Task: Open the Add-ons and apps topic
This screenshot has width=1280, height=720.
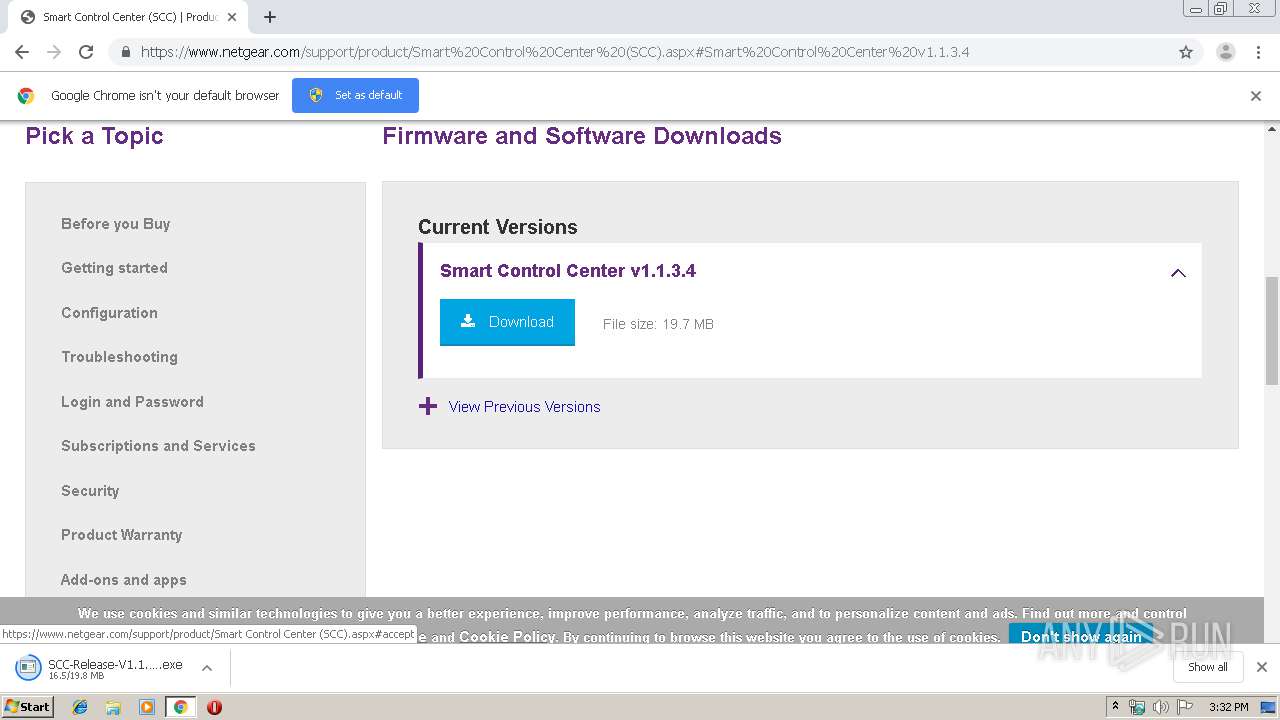Action: [124, 580]
